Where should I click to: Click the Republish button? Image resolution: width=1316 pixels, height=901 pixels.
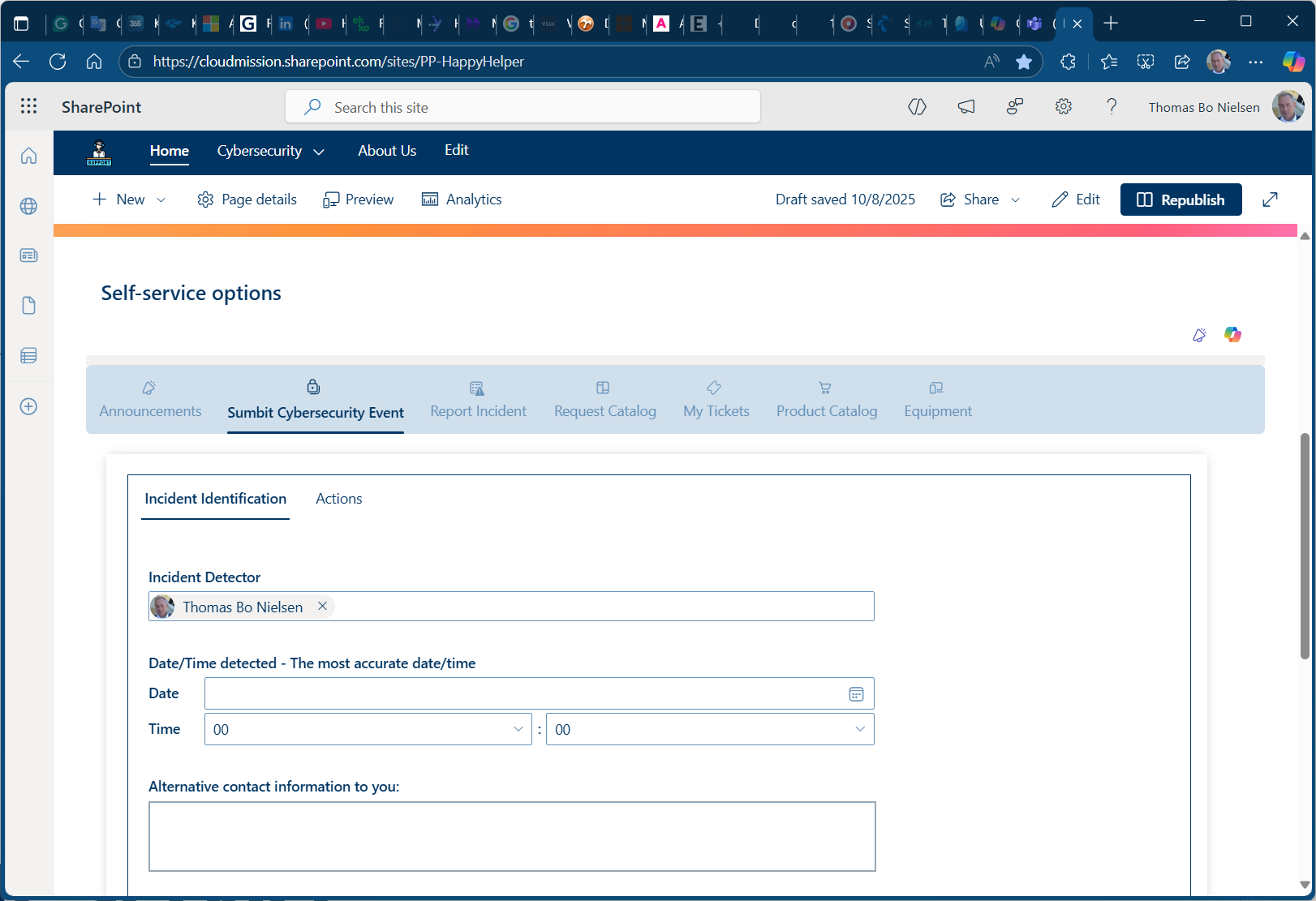(1181, 199)
